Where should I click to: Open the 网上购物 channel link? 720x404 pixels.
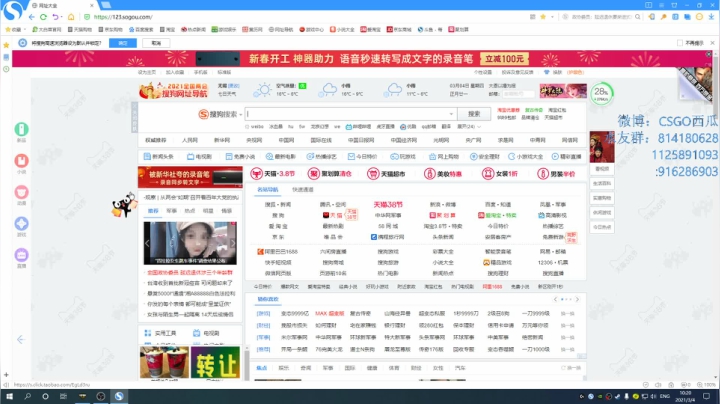(x=444, y=157)
